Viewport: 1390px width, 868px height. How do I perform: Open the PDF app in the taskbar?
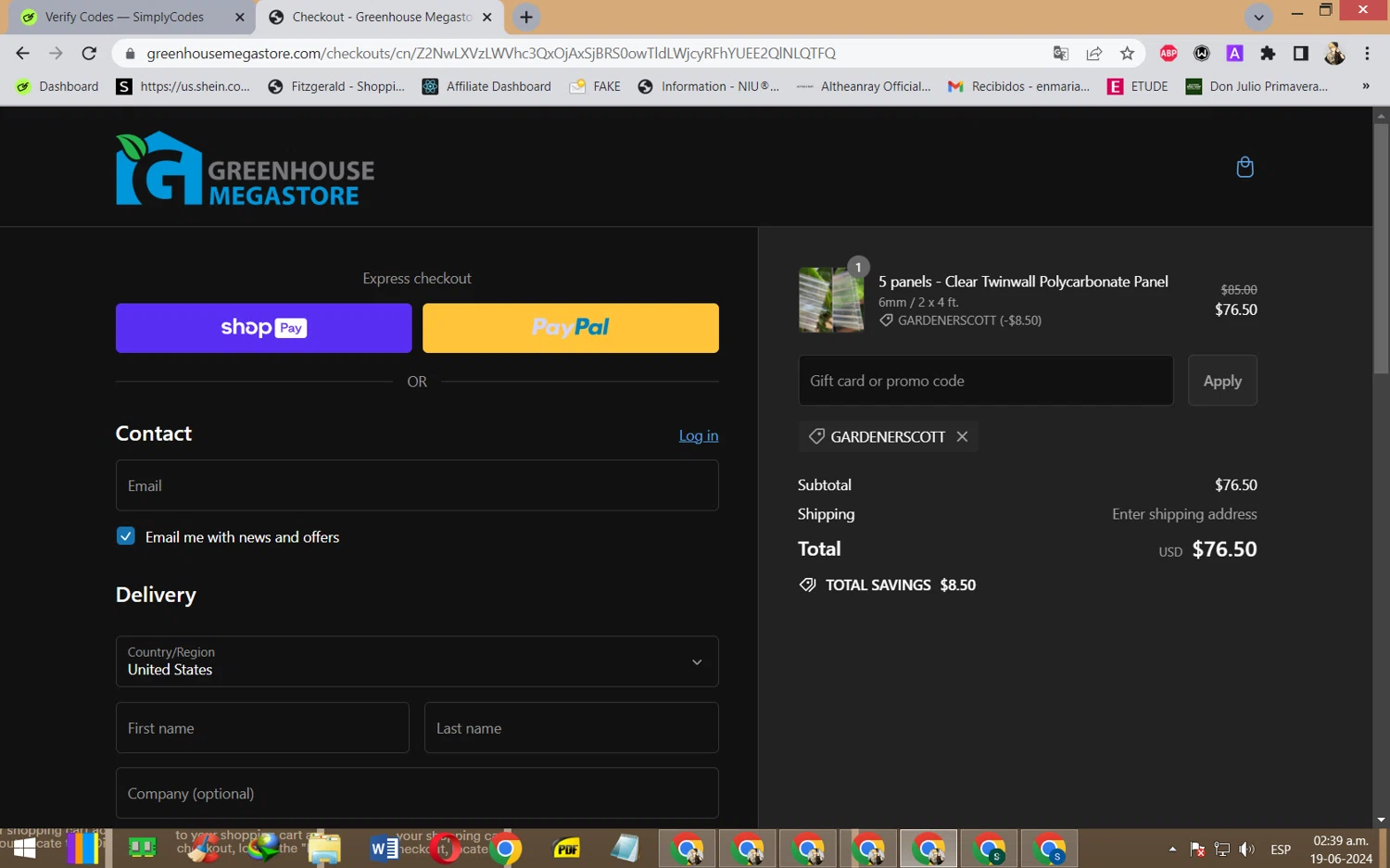tap(566, 848)
